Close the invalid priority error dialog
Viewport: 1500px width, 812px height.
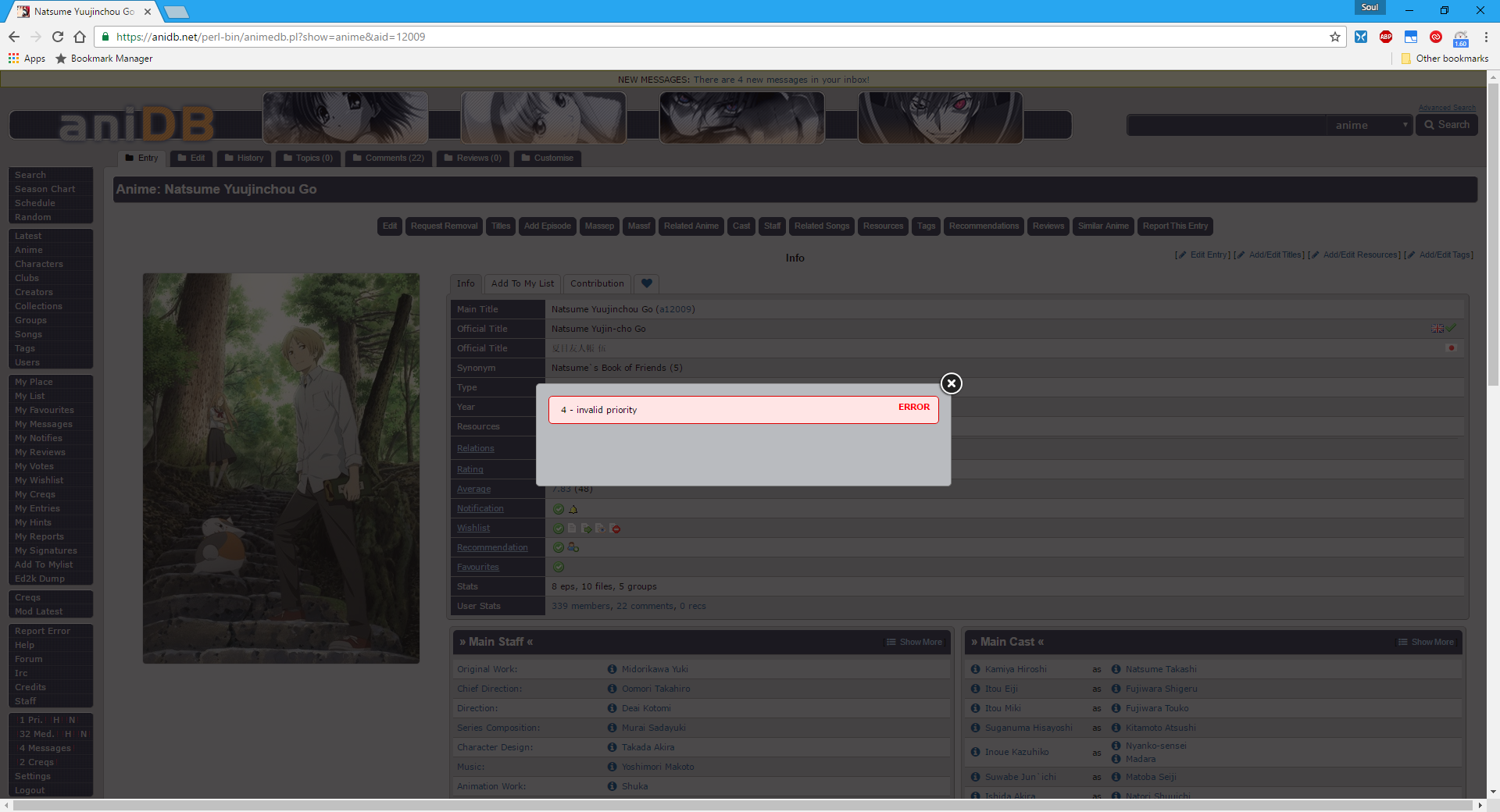click(951, 383)
